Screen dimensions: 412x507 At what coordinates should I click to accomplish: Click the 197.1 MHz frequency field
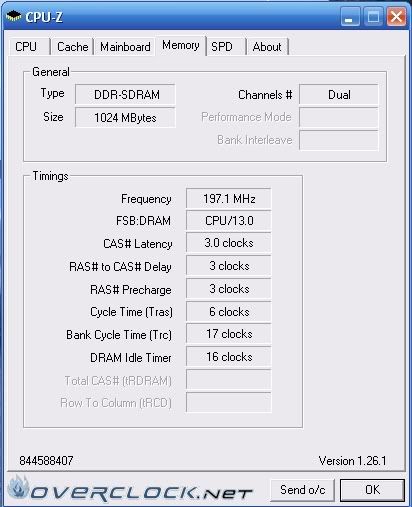229,199
